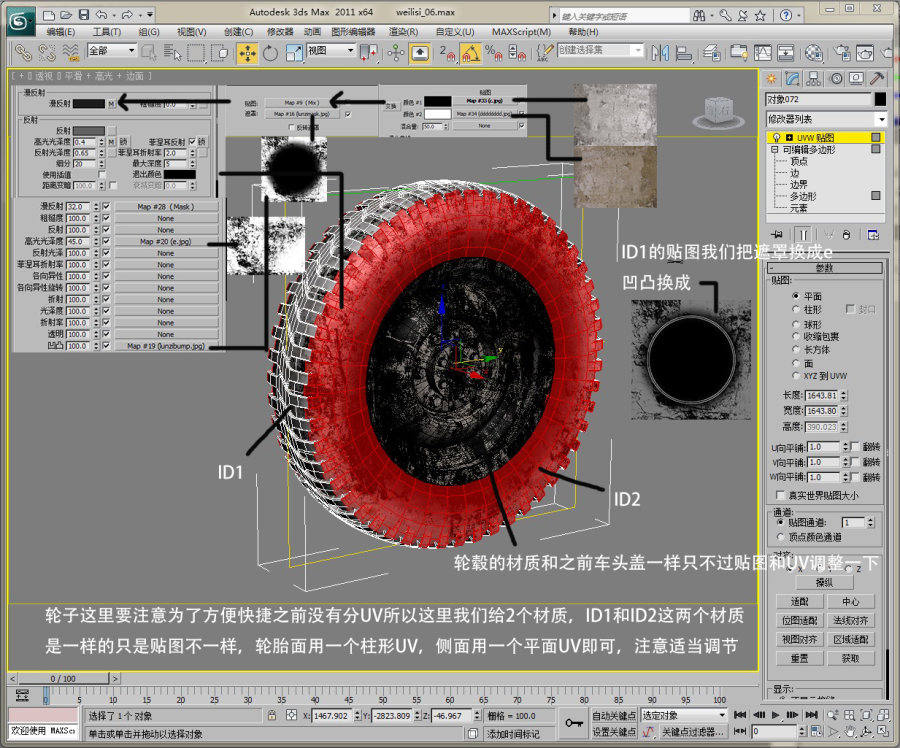Click the Make Unique icon under the modifier stack
This screenshot has height=748, width=900.
tap(828, 235)
